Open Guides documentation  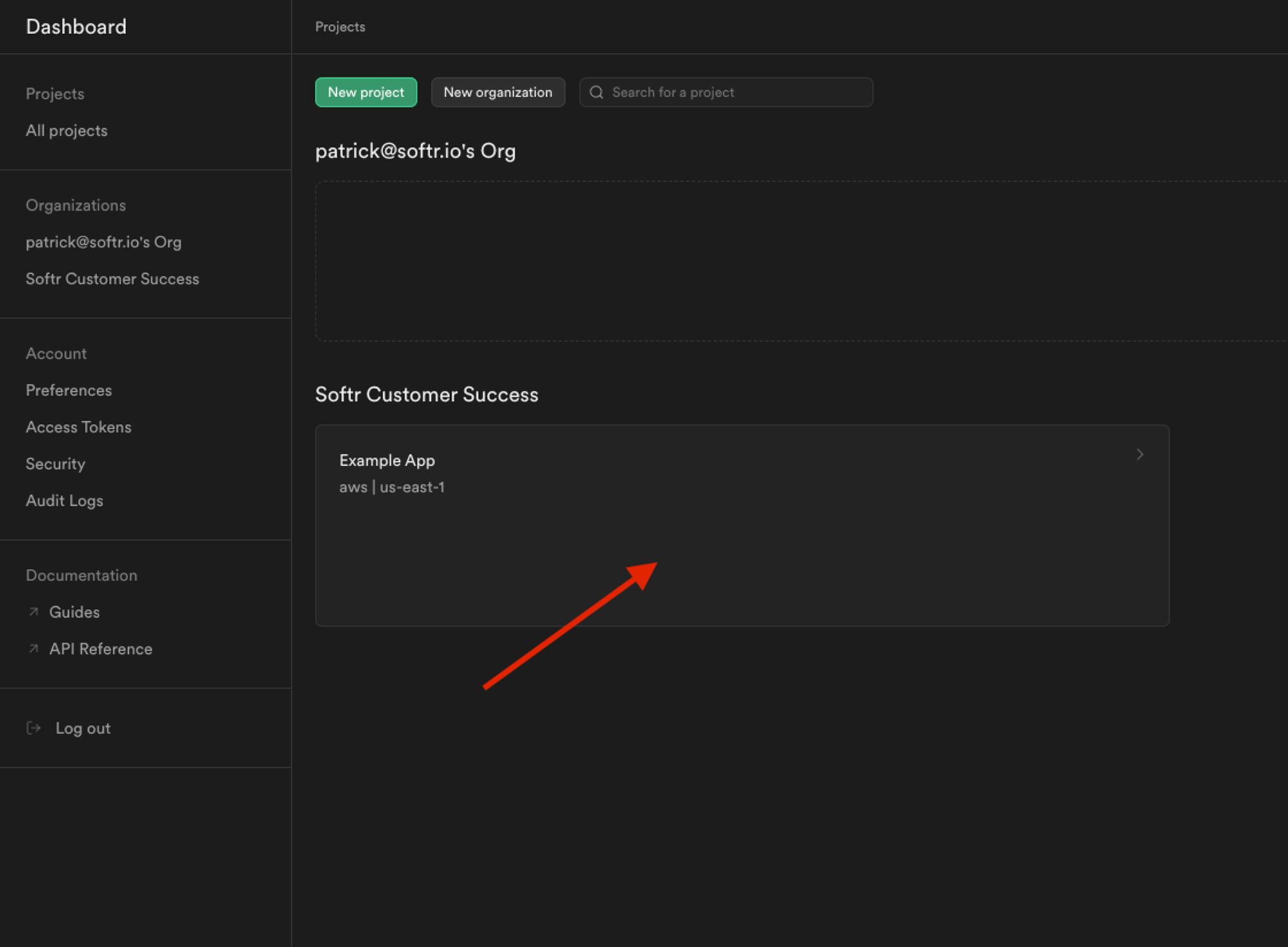tap(75, 612)
